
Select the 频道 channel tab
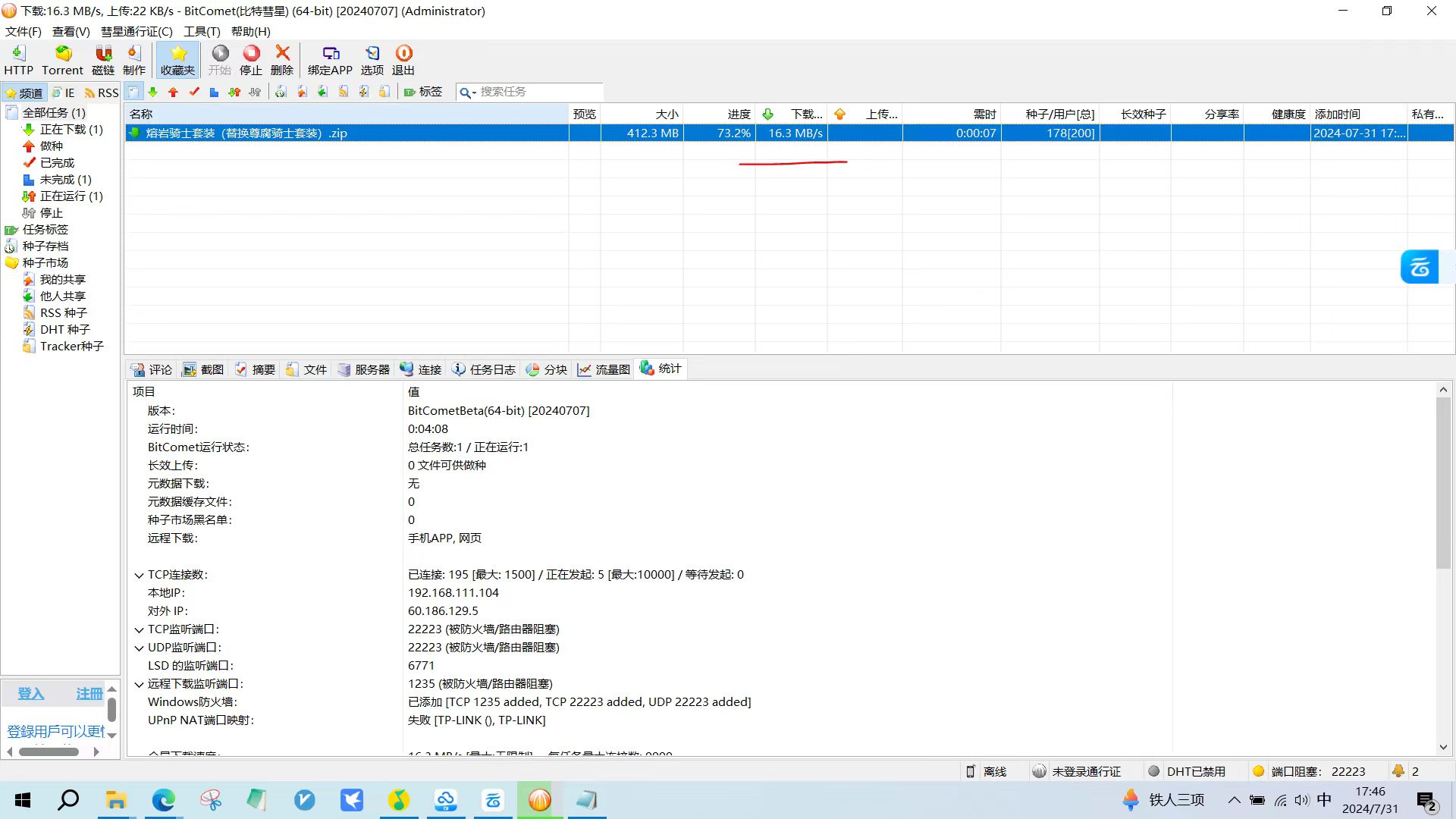pos(24,93)
